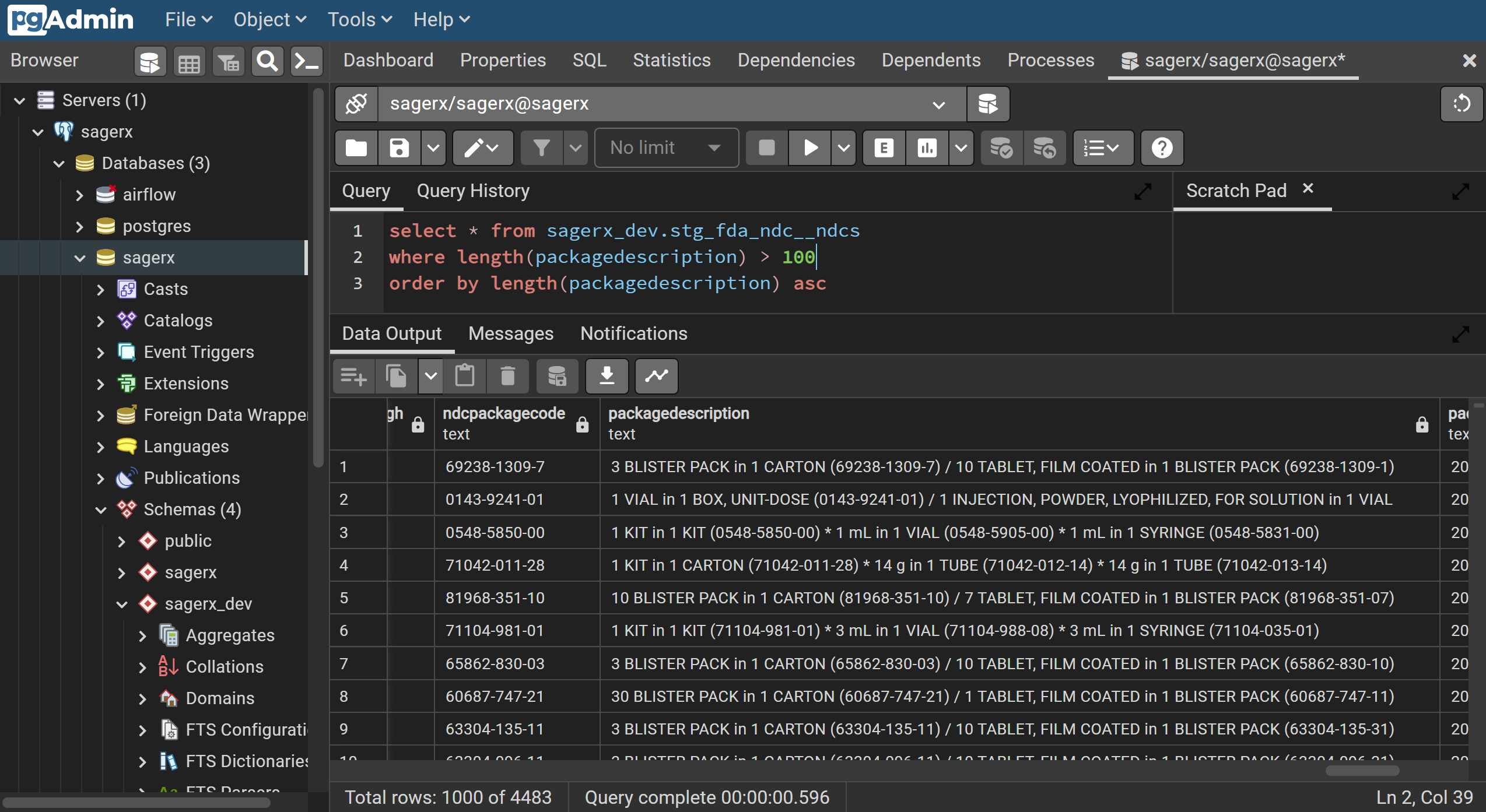Download query results as CSV
Screen dimensions: 1486x812
(607, 376)
